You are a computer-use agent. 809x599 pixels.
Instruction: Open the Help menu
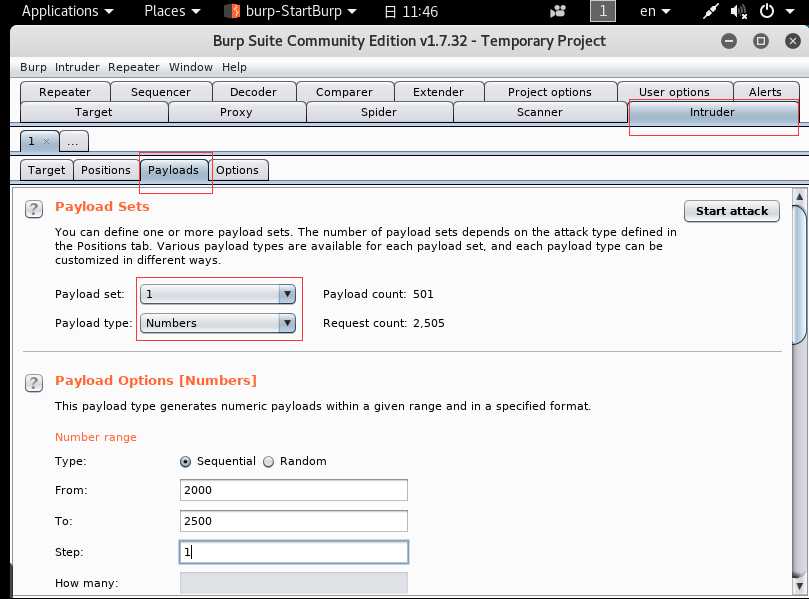tap(234, 67)
